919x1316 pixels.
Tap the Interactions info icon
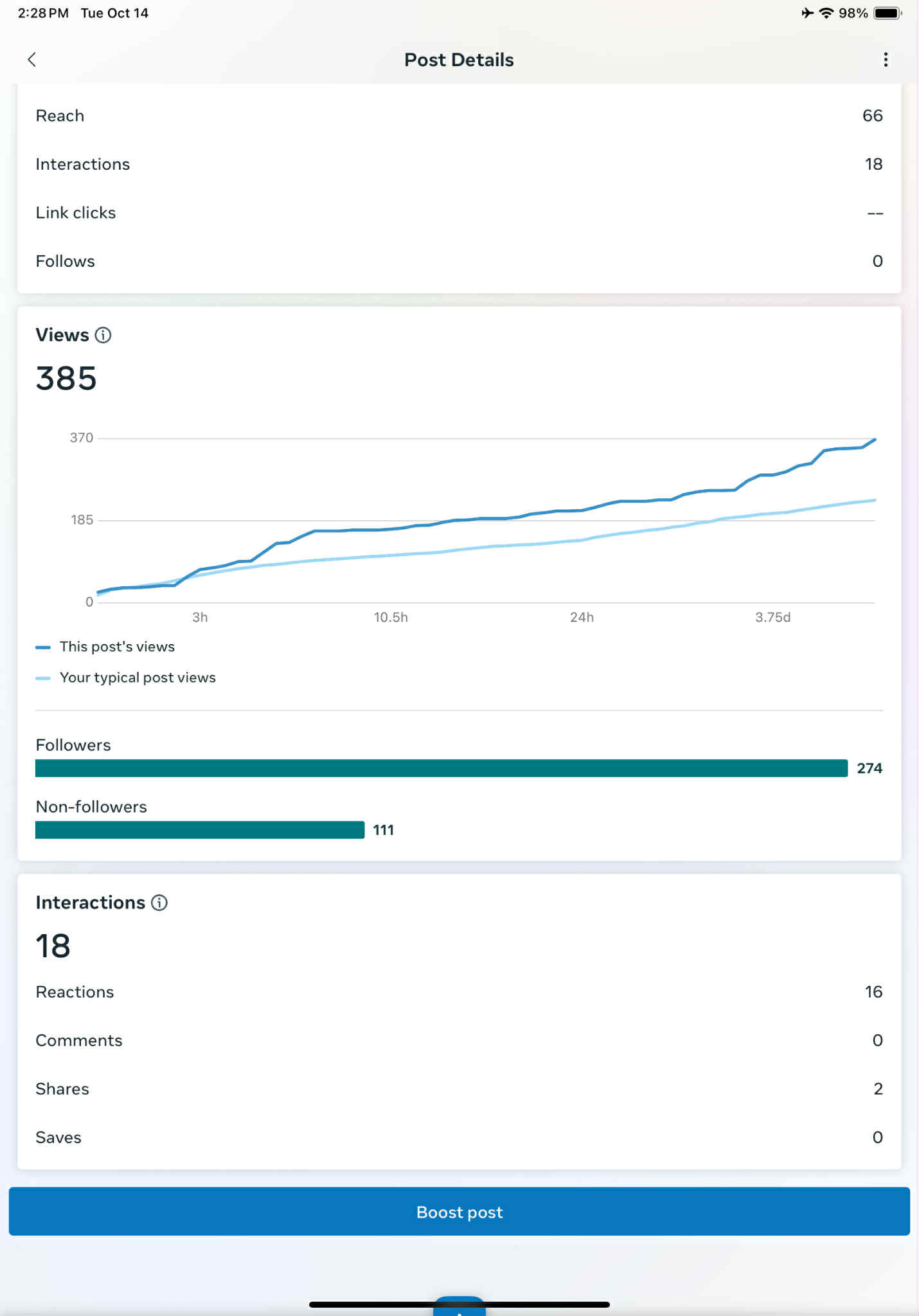click(x=159, y=903)
